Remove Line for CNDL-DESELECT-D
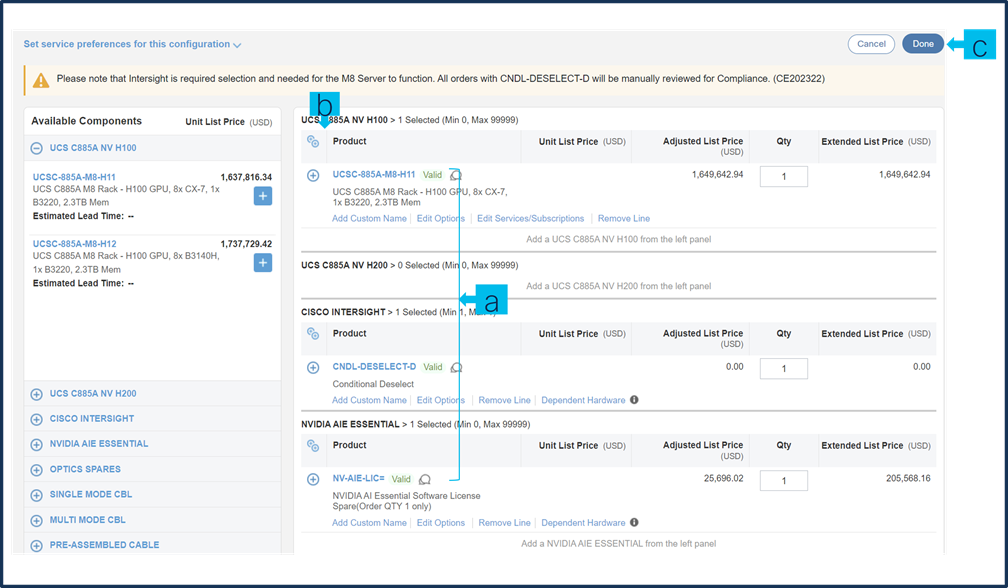Viewport: 1008px width, 588px height. (504, 400)
